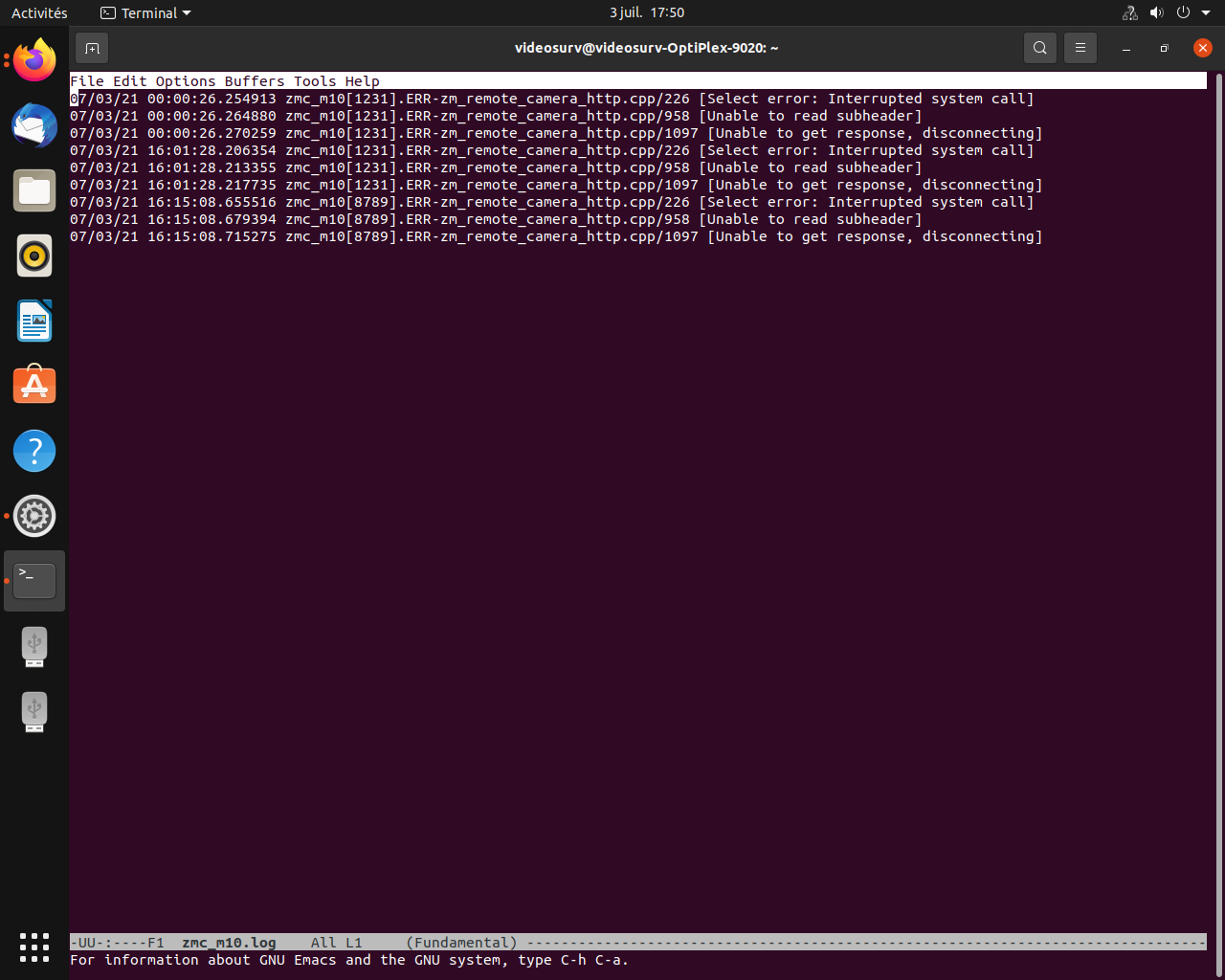Click the Activités overview button
This screenshot has width=1225, height=980.
(x=39, y=13)
